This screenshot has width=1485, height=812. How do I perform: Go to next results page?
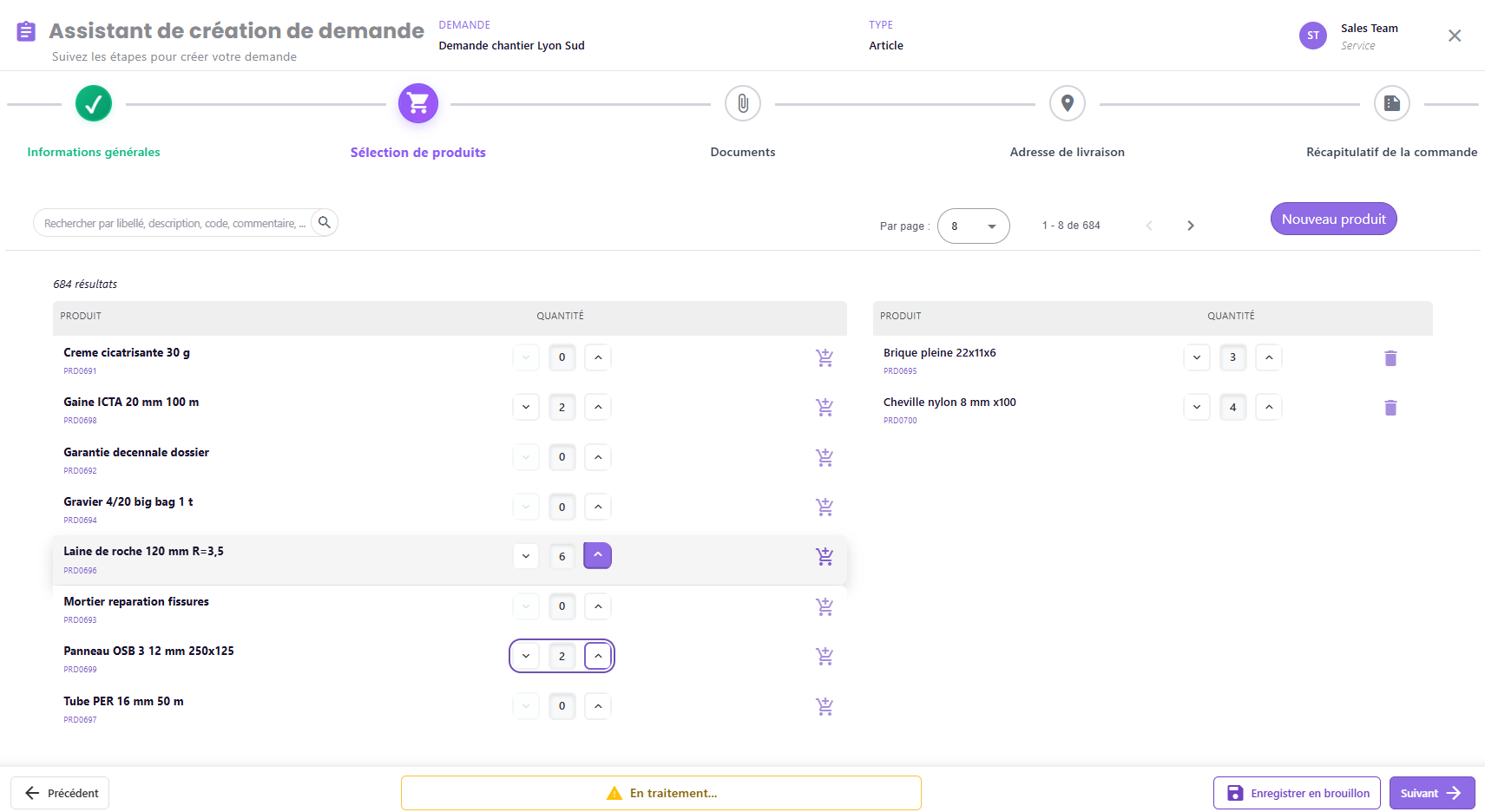click(x=1191, y=226)
